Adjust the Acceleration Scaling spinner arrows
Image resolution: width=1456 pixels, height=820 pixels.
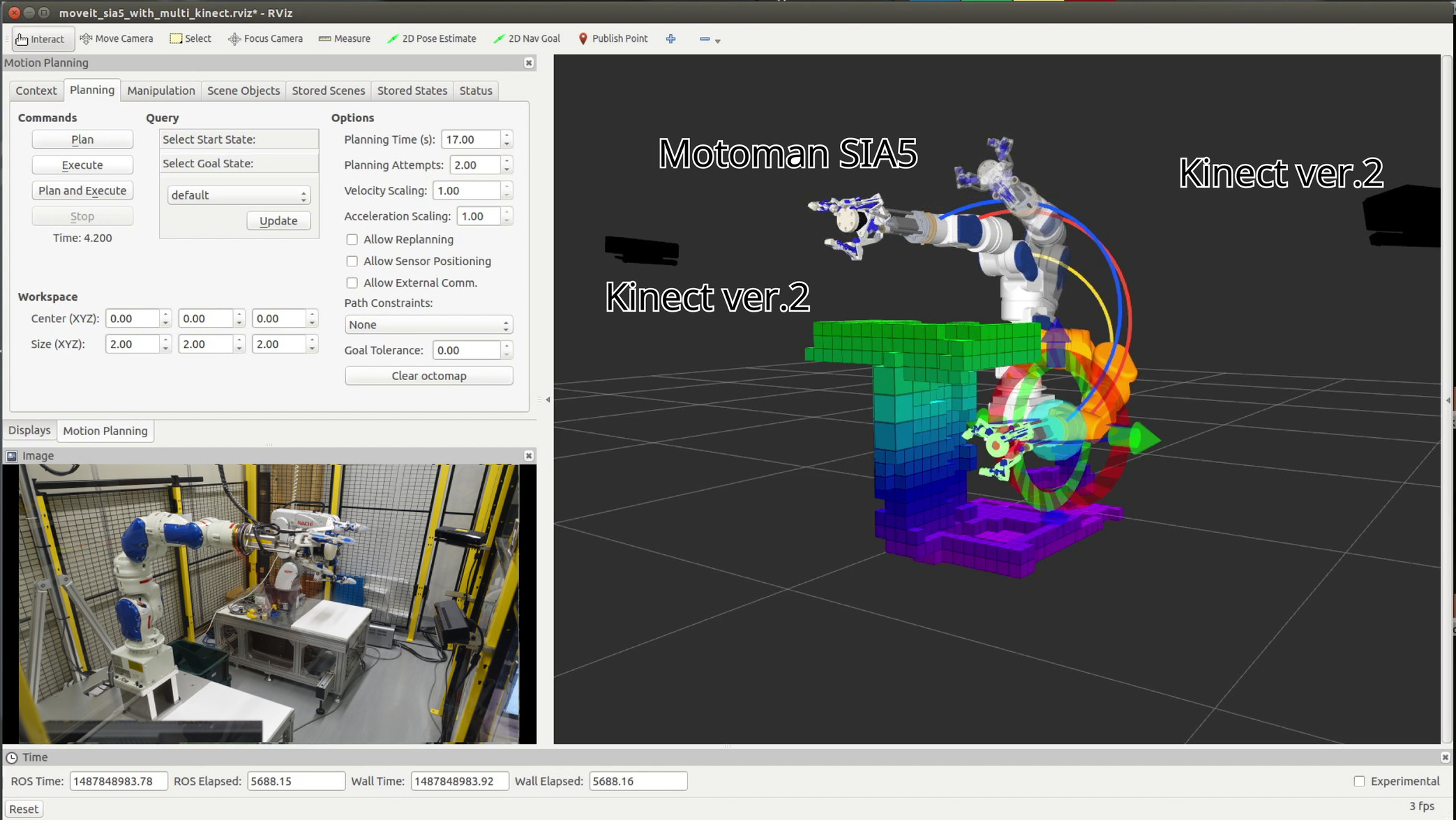click(x=507, y=216)
